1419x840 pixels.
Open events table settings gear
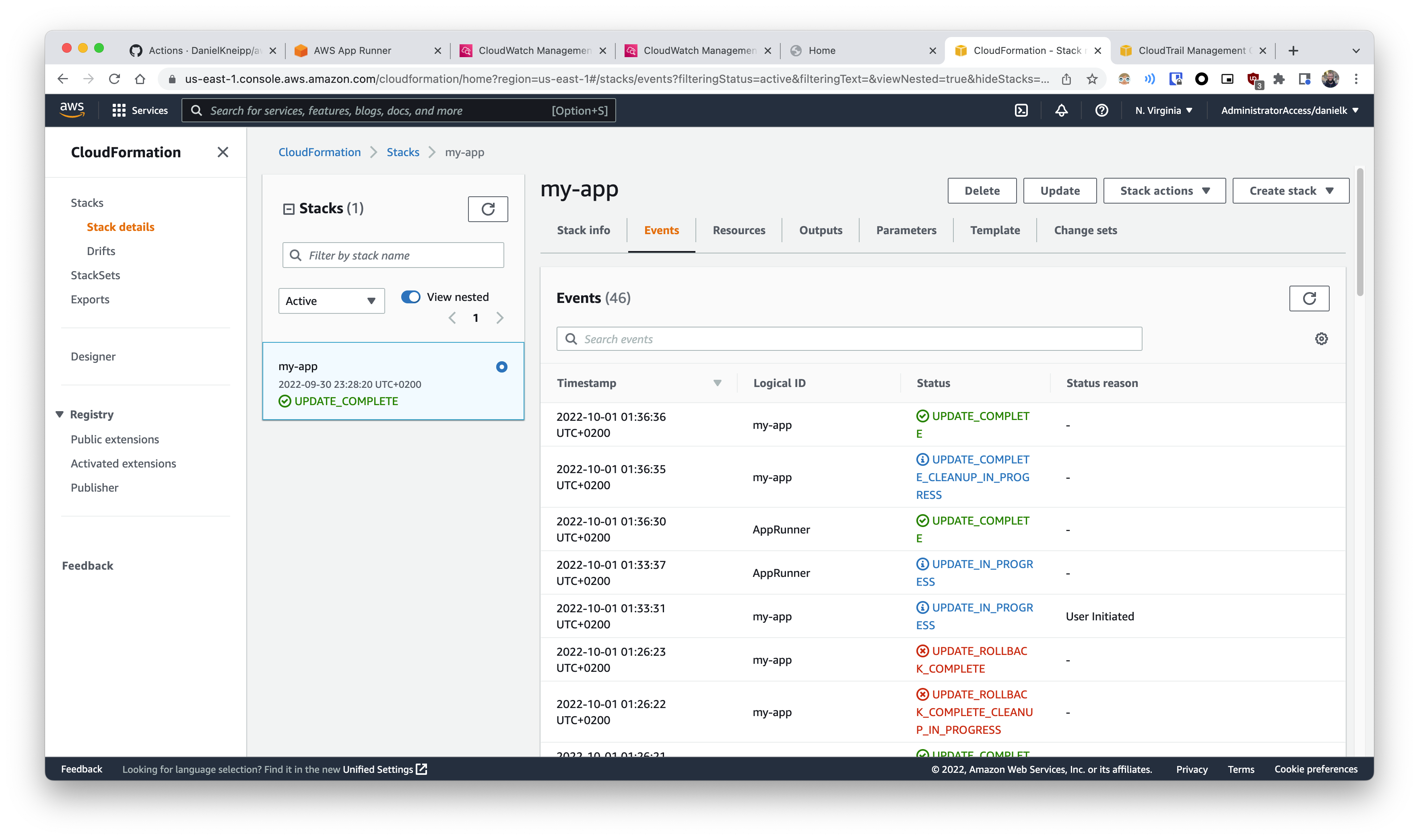coord(1321,338)
